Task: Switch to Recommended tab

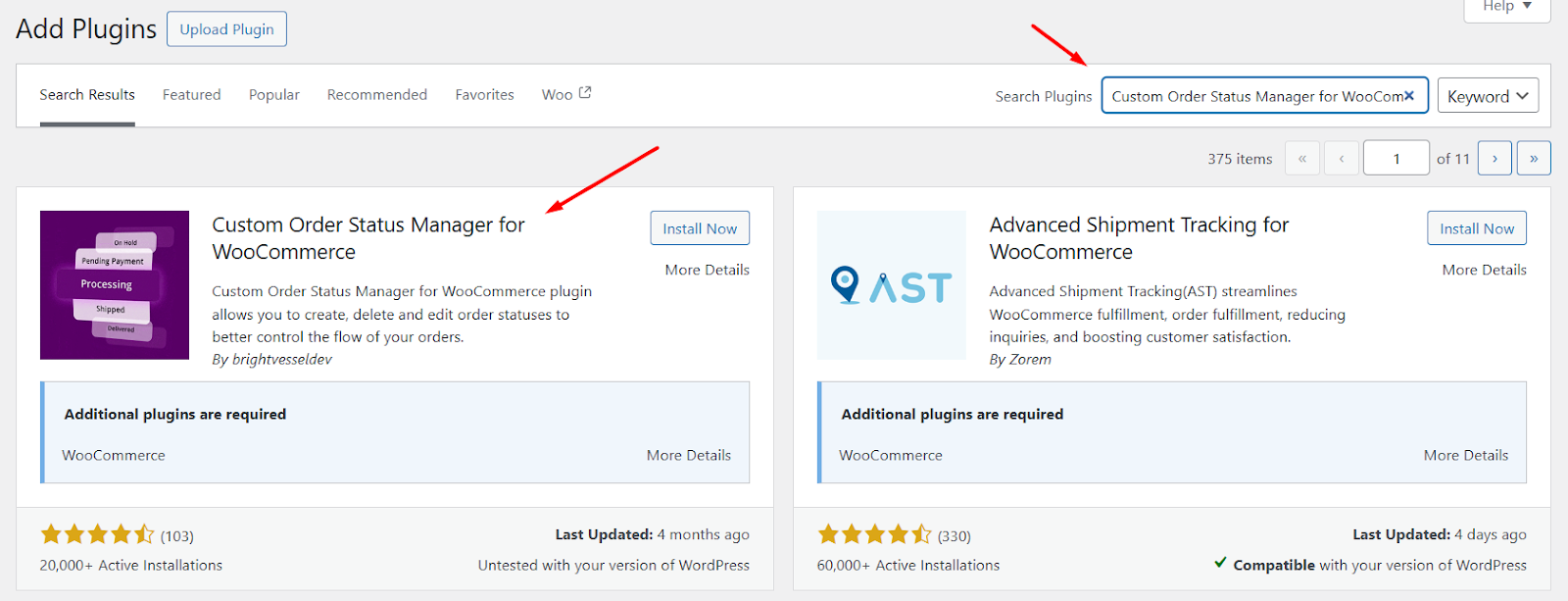Action: pyautogui.click(x=377, y=95)
